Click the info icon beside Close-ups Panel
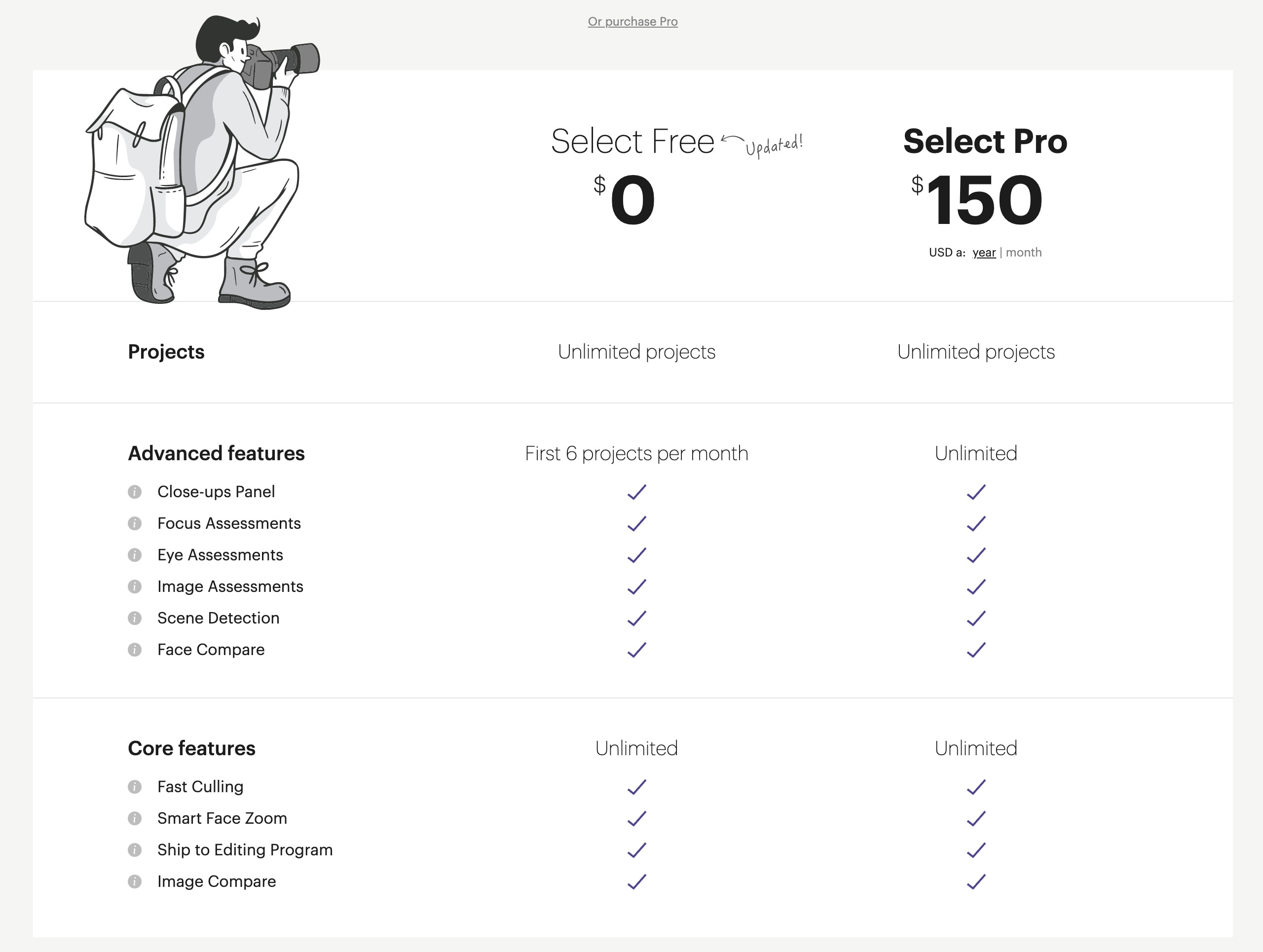This screenshot has height=952, width=1263. pyautogui.click(x=135, y=492)
